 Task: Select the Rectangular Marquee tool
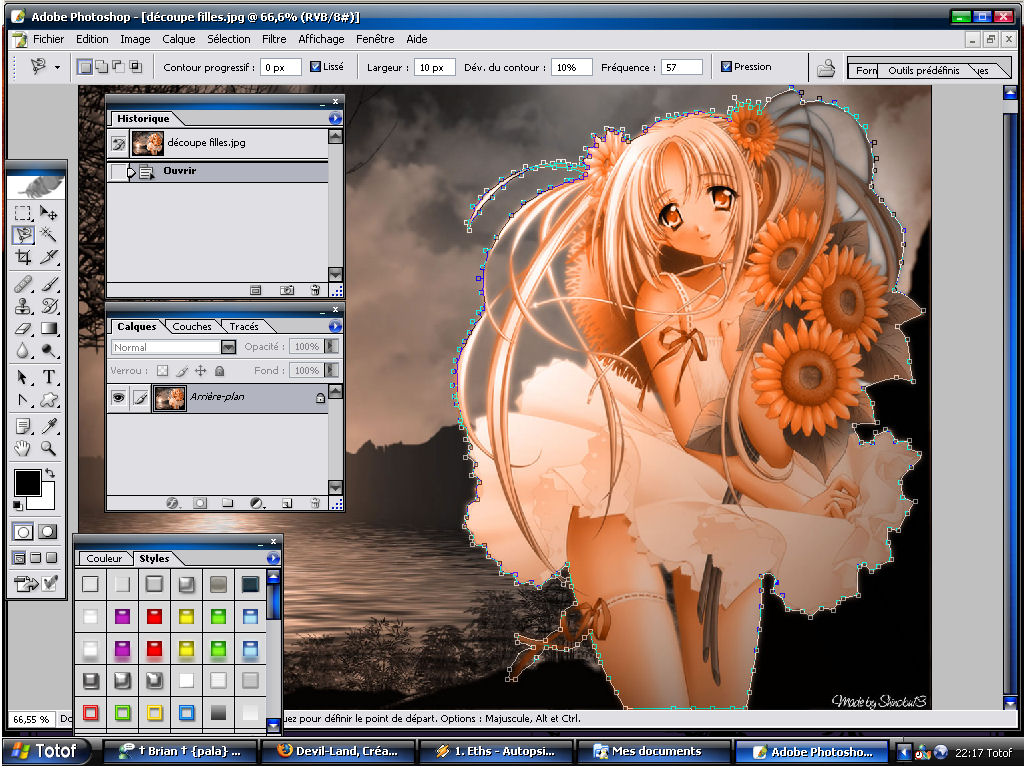23,213
